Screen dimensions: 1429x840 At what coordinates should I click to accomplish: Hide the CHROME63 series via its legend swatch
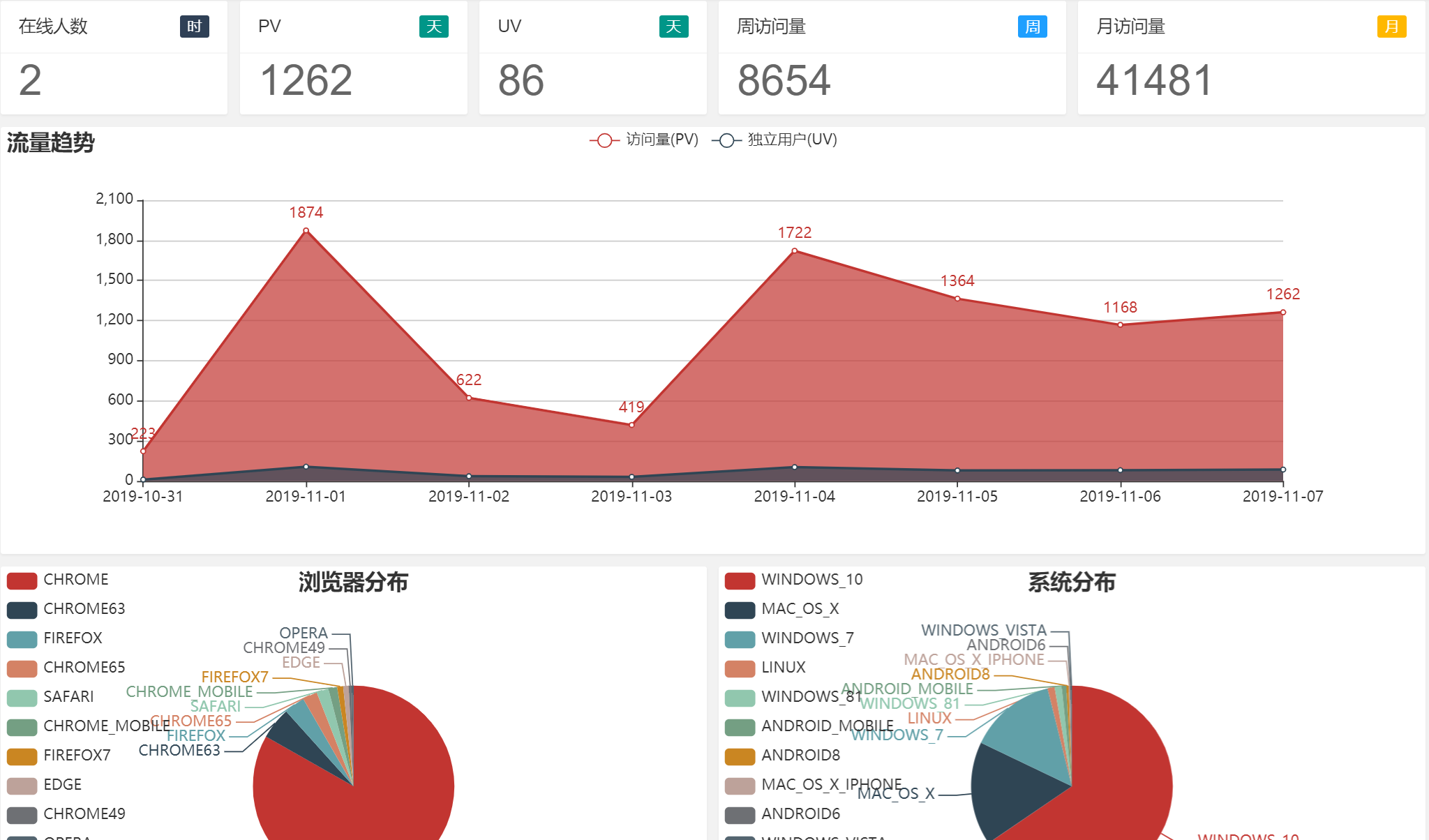click(22, 610)
